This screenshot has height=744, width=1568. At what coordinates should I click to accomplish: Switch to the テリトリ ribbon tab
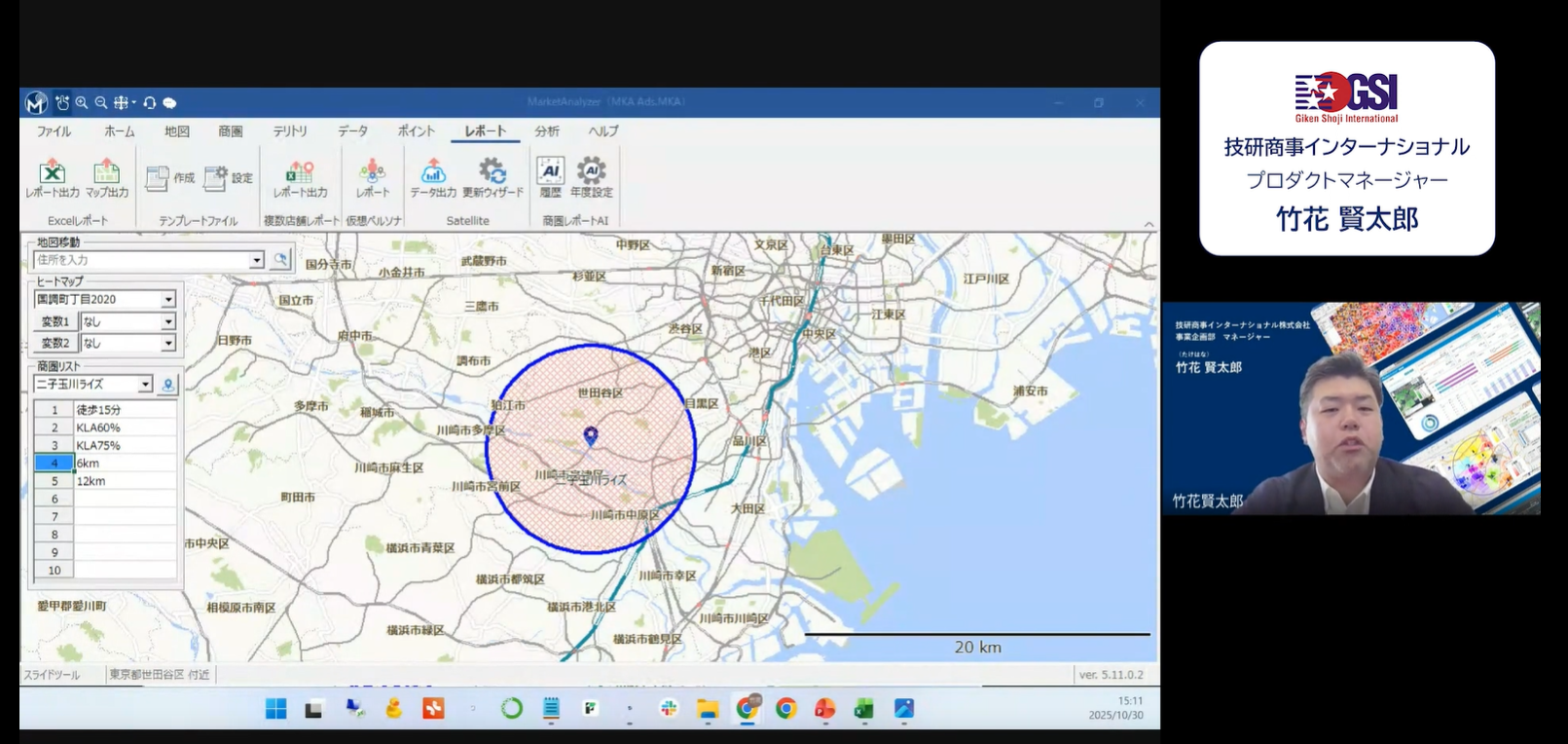click(290, 131)
